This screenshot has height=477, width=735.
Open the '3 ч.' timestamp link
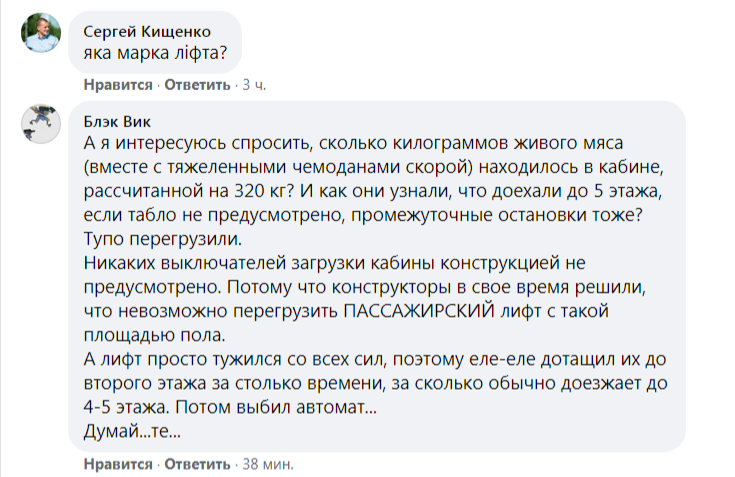[254, 84]
